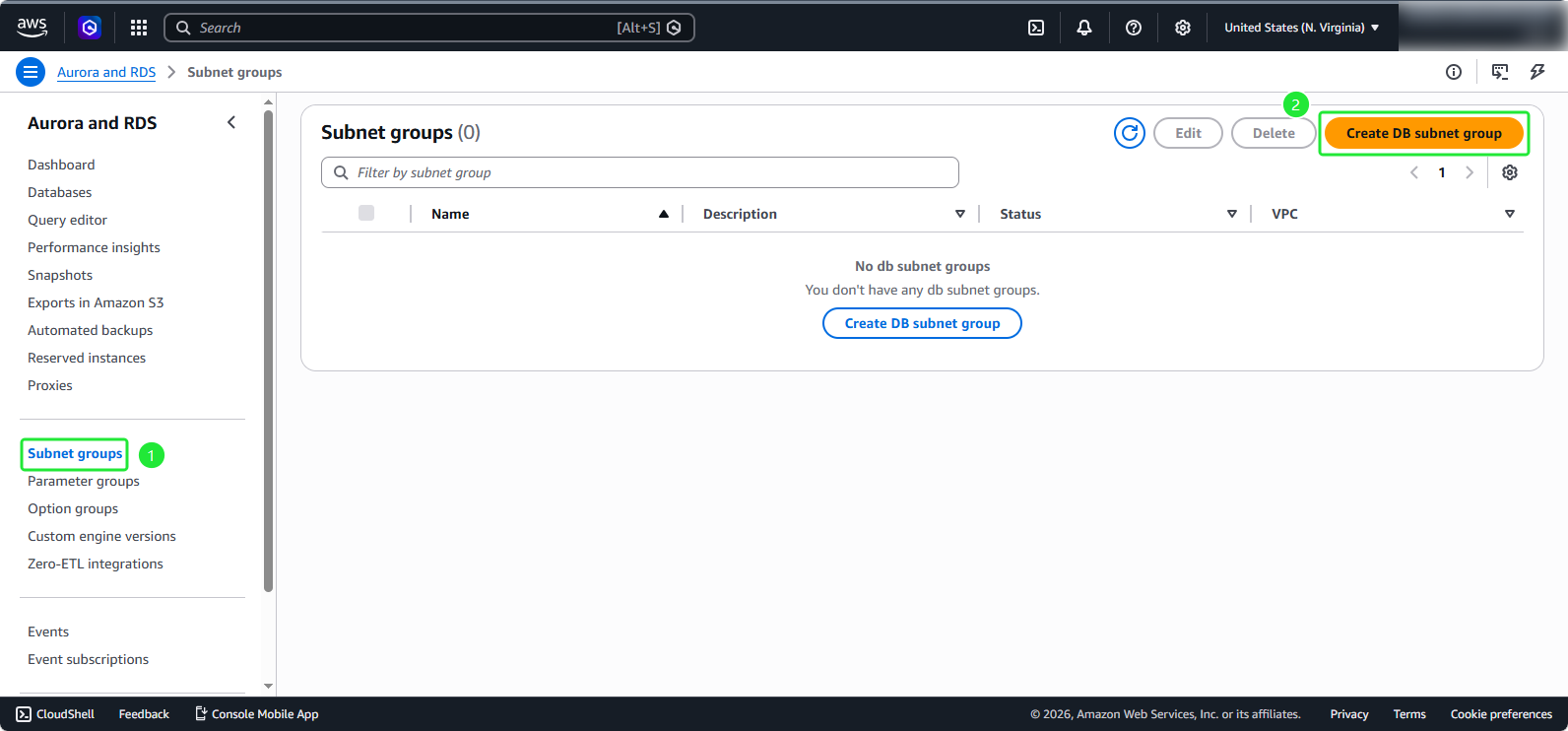Viewport: 1568px width, 731px height.
Task: Open Terms link in footer
Action: pos(1409,714)
